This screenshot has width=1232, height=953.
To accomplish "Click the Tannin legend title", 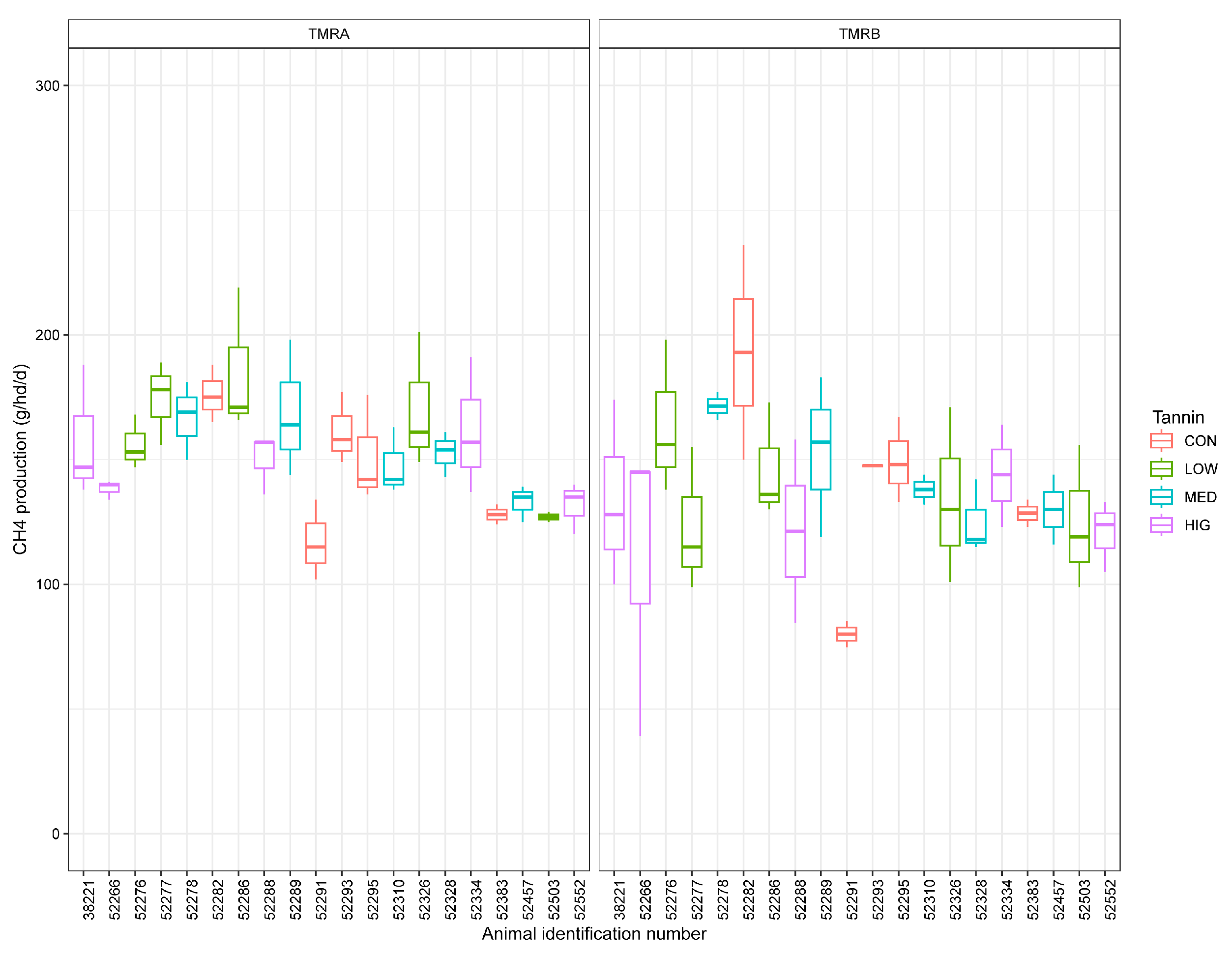I will (x=1178, y=417).
